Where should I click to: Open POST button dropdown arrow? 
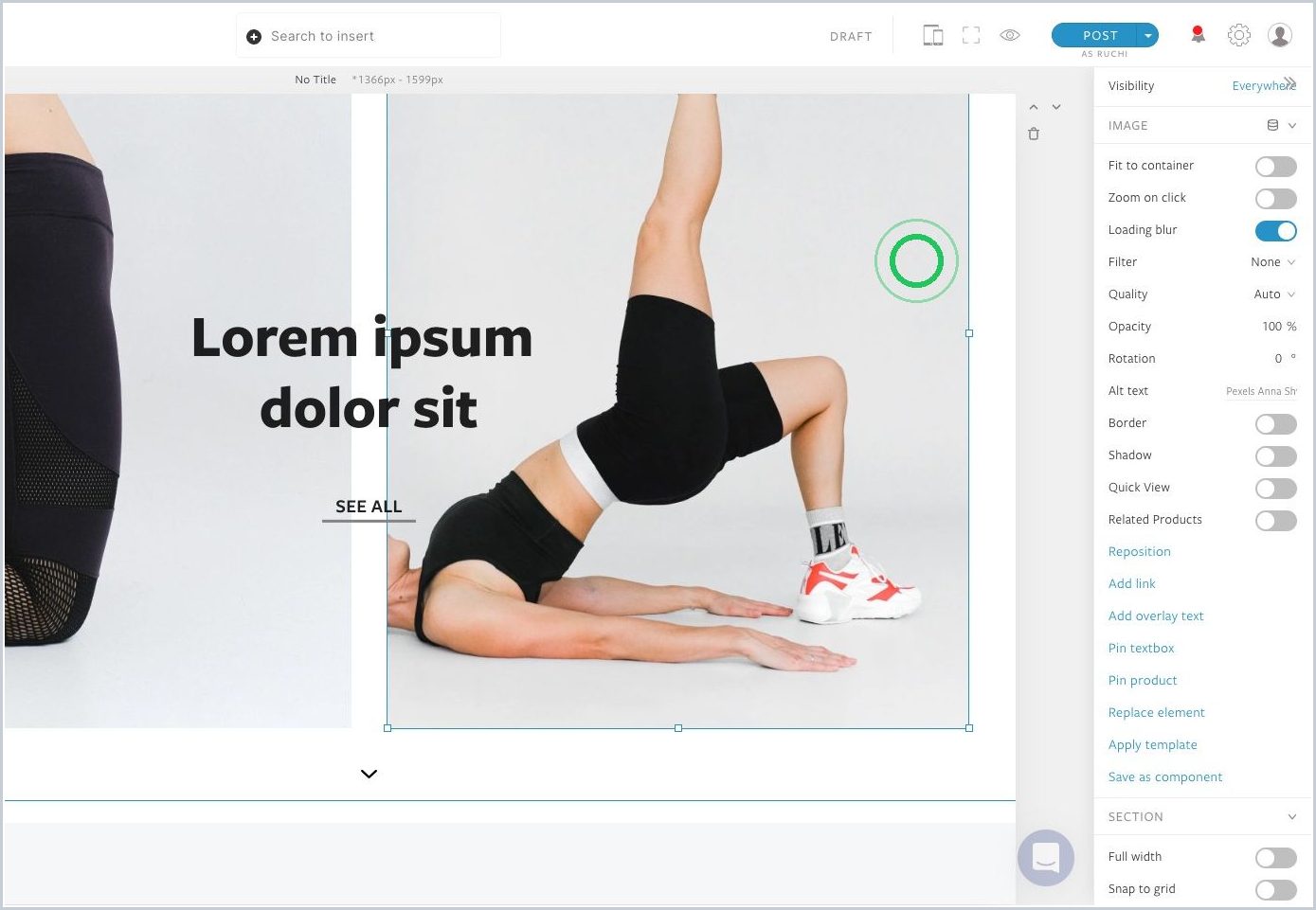tap(1147, 35)
